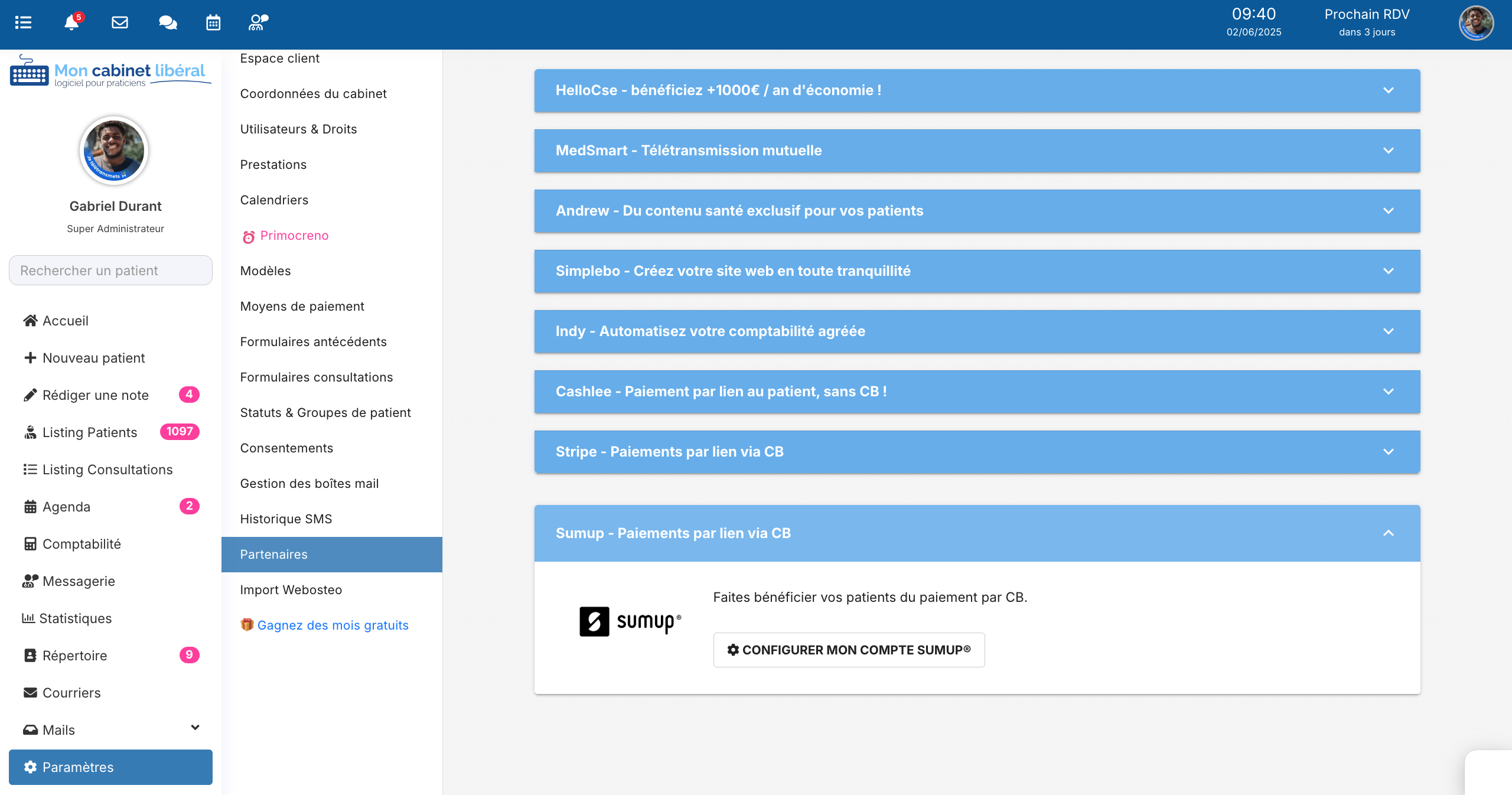1512x795 pixels.
Task: Open Moyens de paiement
Action: [x=332, y=307]
